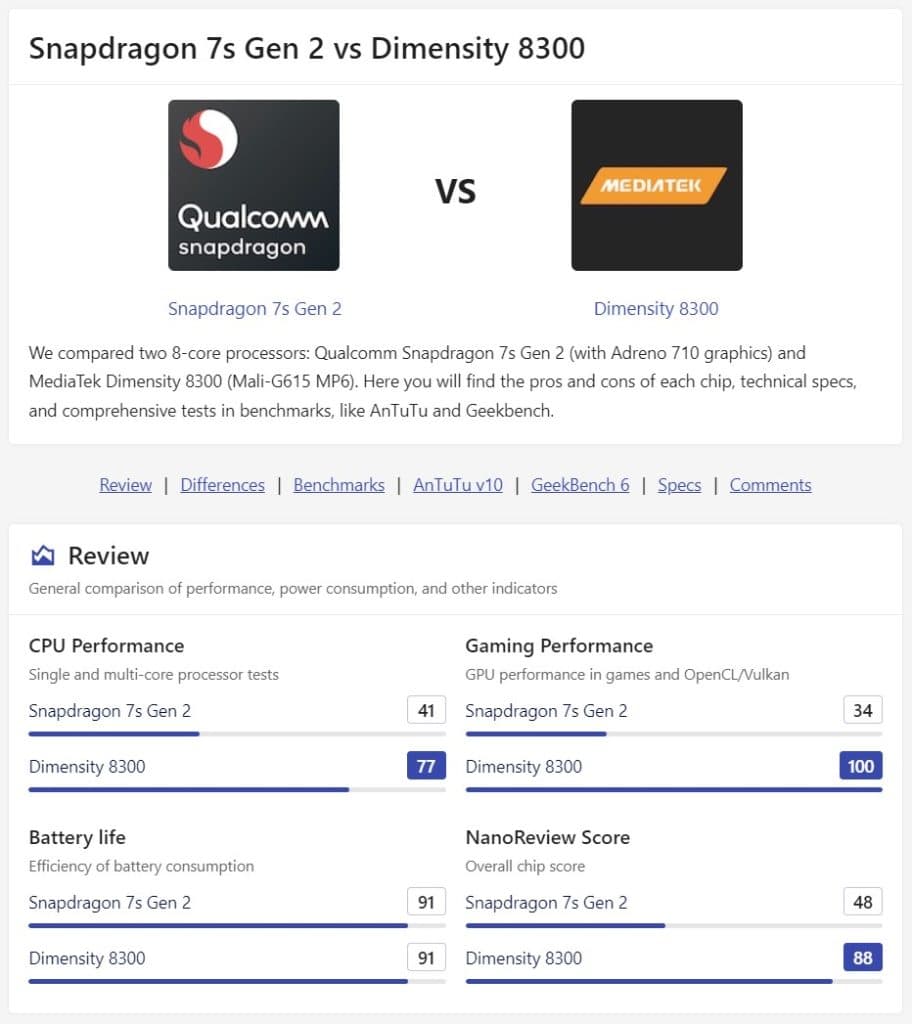Click the MediaTek logo image
The image size is (912, 1024).
[656, 185]
